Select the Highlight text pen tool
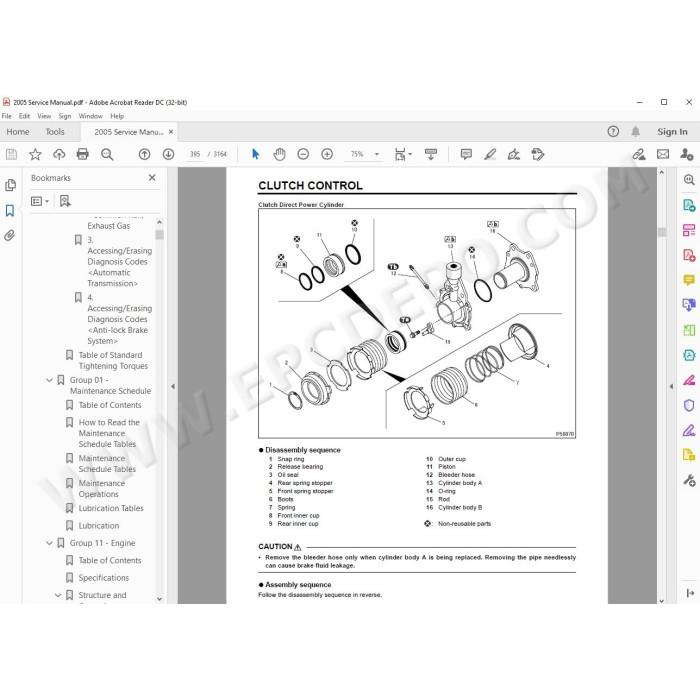The height and width of the screenshot is (700, 700). [x=490, y=154]
